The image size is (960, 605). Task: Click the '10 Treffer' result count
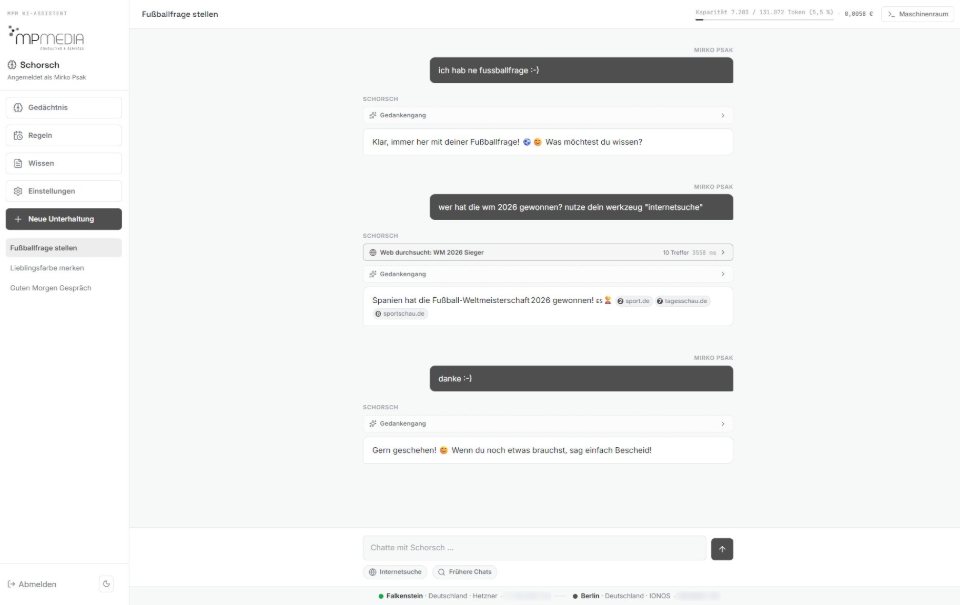pyautogui.click(x=675, y=253)
